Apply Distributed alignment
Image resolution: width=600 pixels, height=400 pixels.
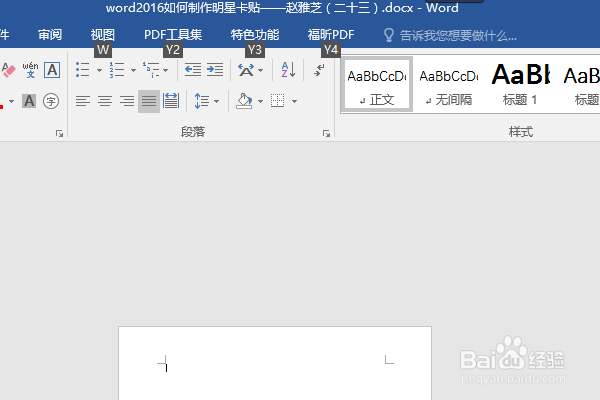[x=171, y=101]
